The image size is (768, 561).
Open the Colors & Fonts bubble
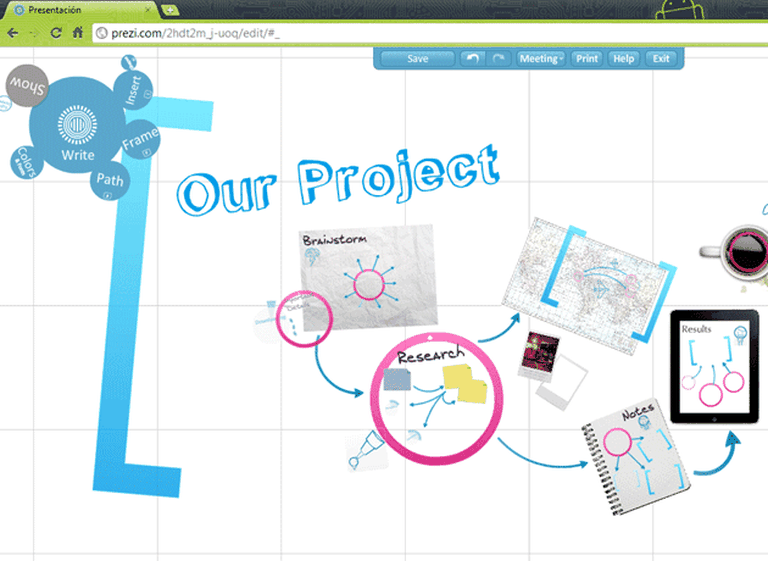pos(27,163)
